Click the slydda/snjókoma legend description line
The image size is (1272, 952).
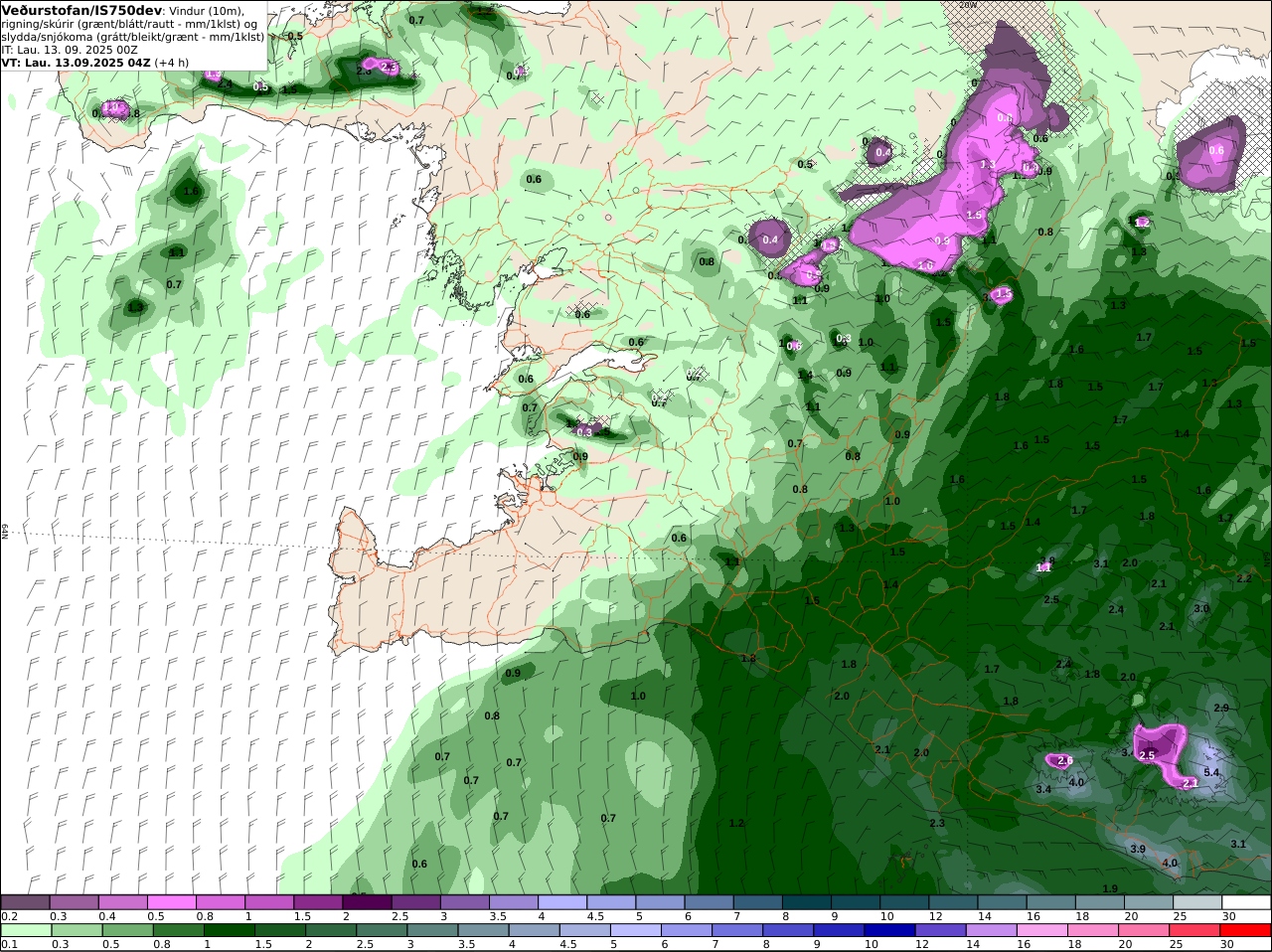[x=133, y=36]
